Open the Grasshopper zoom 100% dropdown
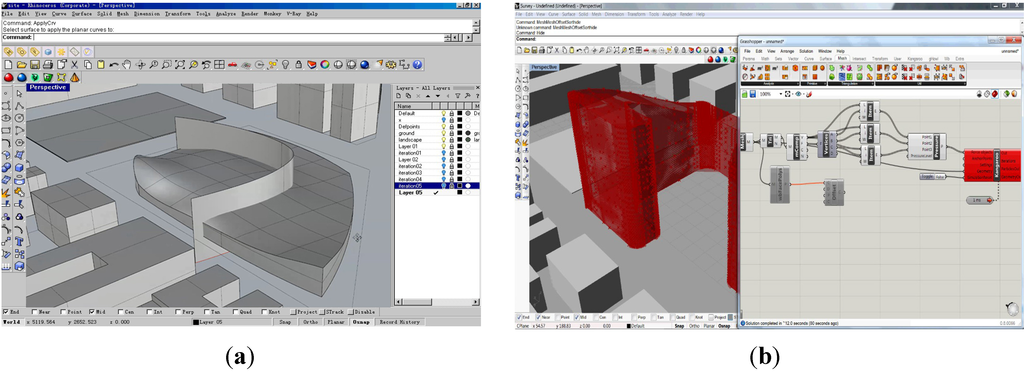The height and width of the screenshot is (377, 1024). pyautogui.click(x=780, y=94)
